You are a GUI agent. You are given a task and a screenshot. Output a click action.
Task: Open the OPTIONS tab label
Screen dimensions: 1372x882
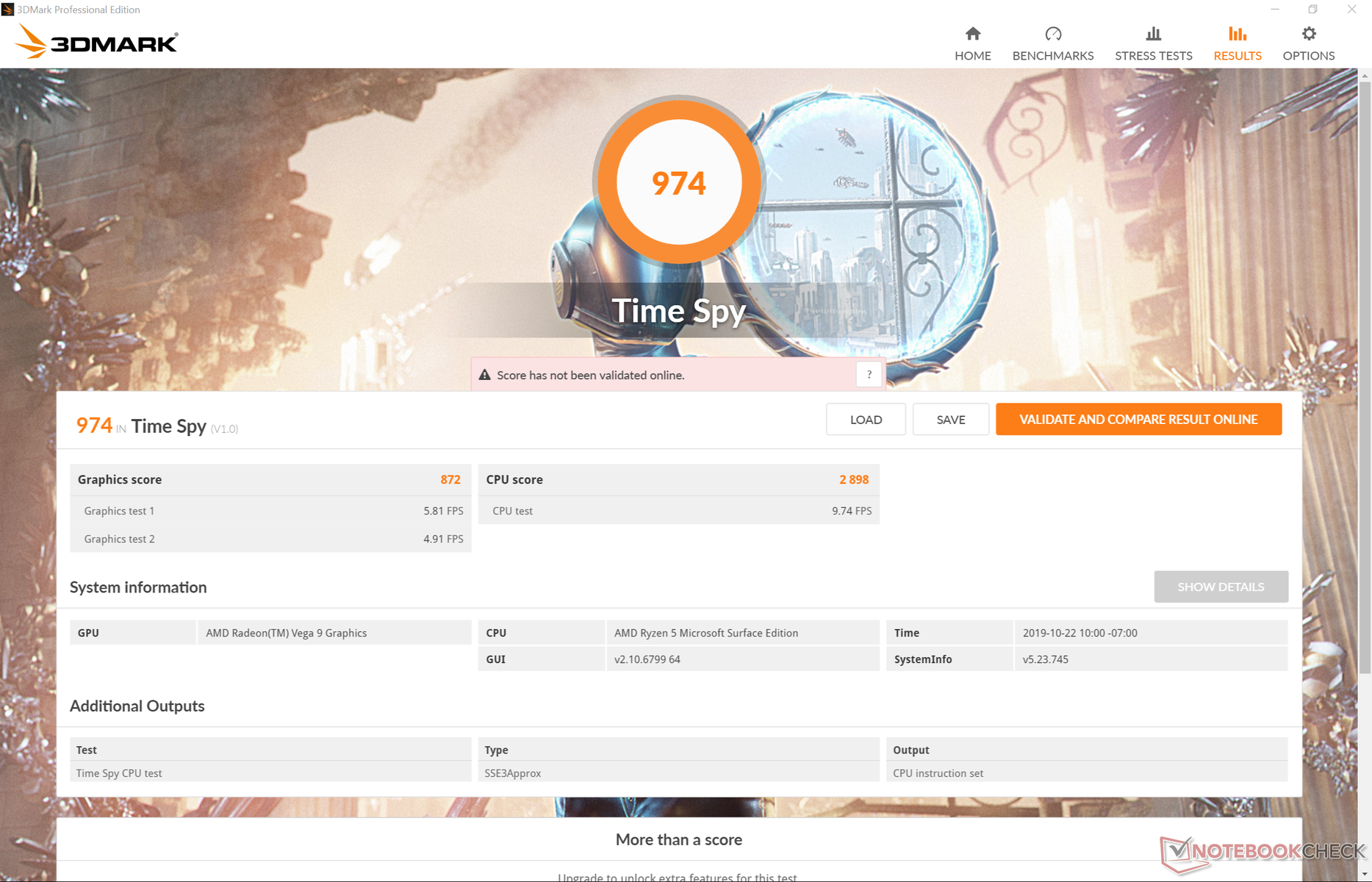click(1308, 56)
